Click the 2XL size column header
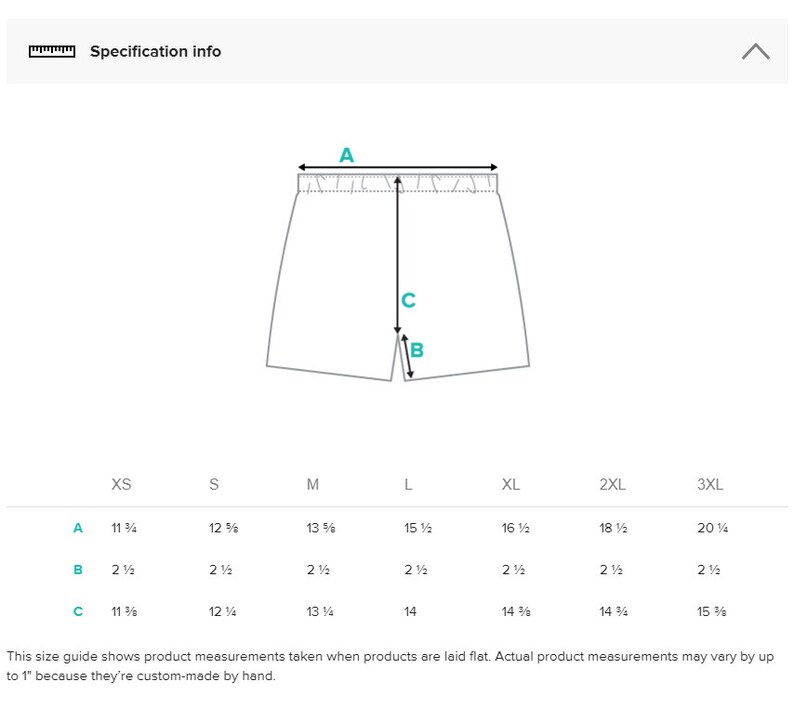Image resolution: width=794 pixels, height=708 pixels. click(x=613, y=484)
